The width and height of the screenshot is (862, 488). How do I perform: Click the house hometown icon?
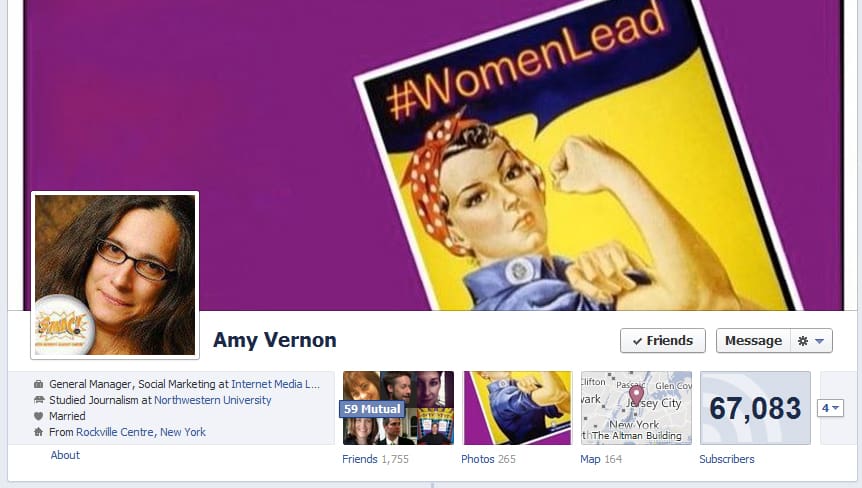38,432
